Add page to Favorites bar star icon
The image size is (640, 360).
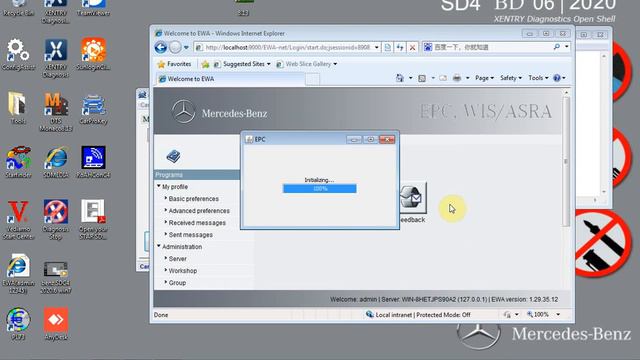[x=205, y=64]
